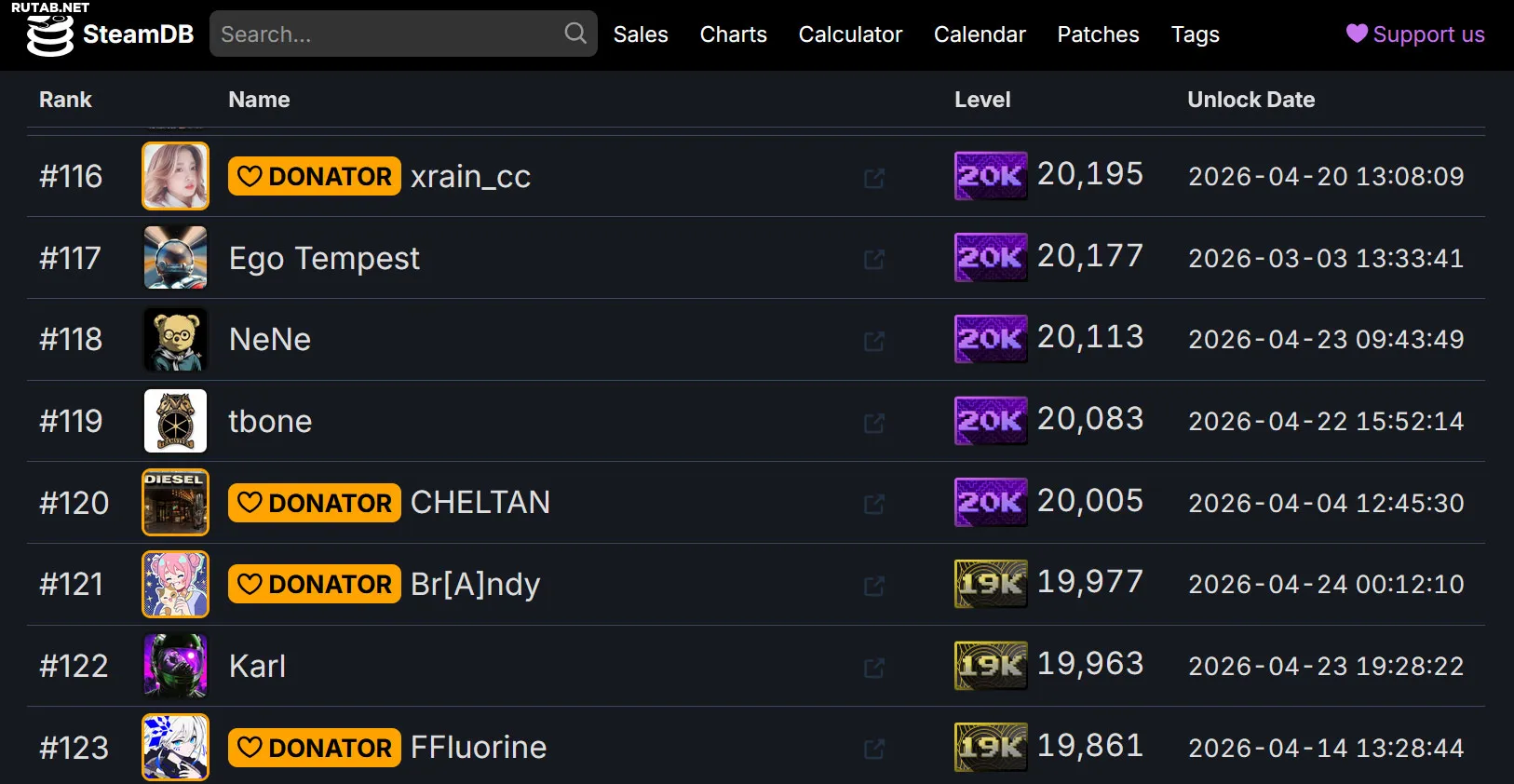Click the SteamDB logo icon
Image resolution: width=1514 pixels, height=784 pixels.
[49, 35]
